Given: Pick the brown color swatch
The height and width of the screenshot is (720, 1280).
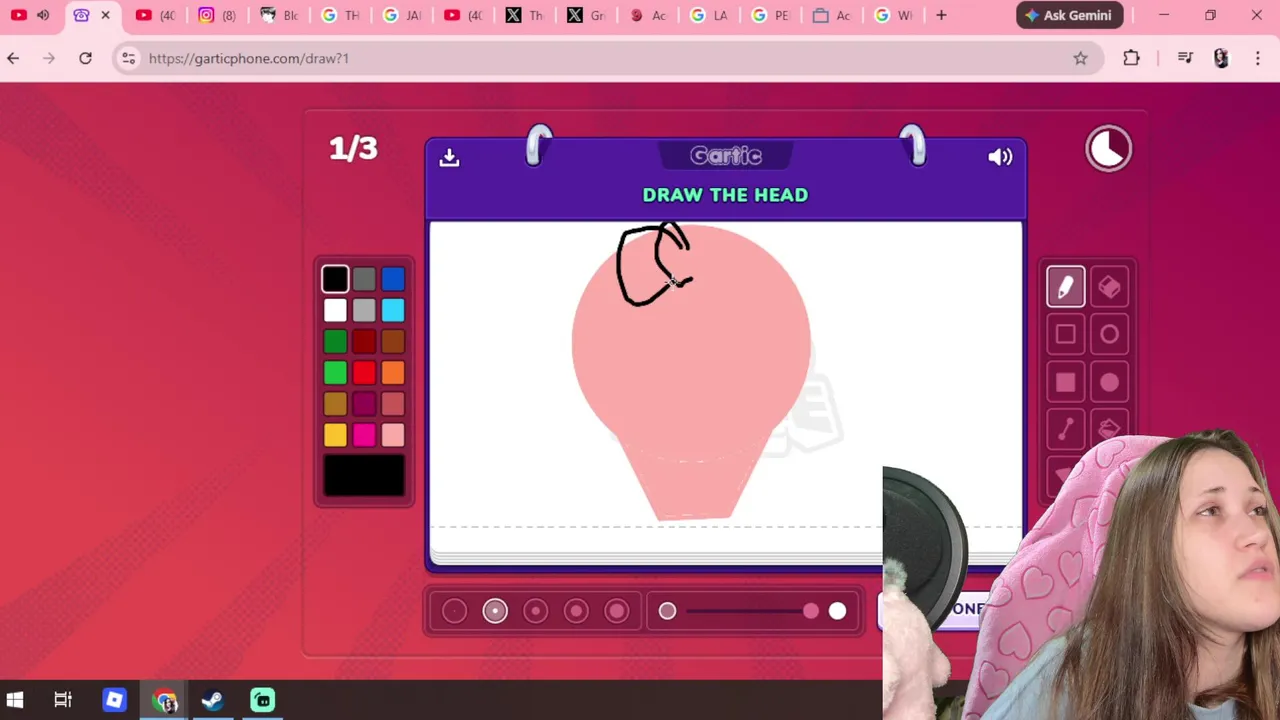Looking at the screenshot, I should click(393, 341).
